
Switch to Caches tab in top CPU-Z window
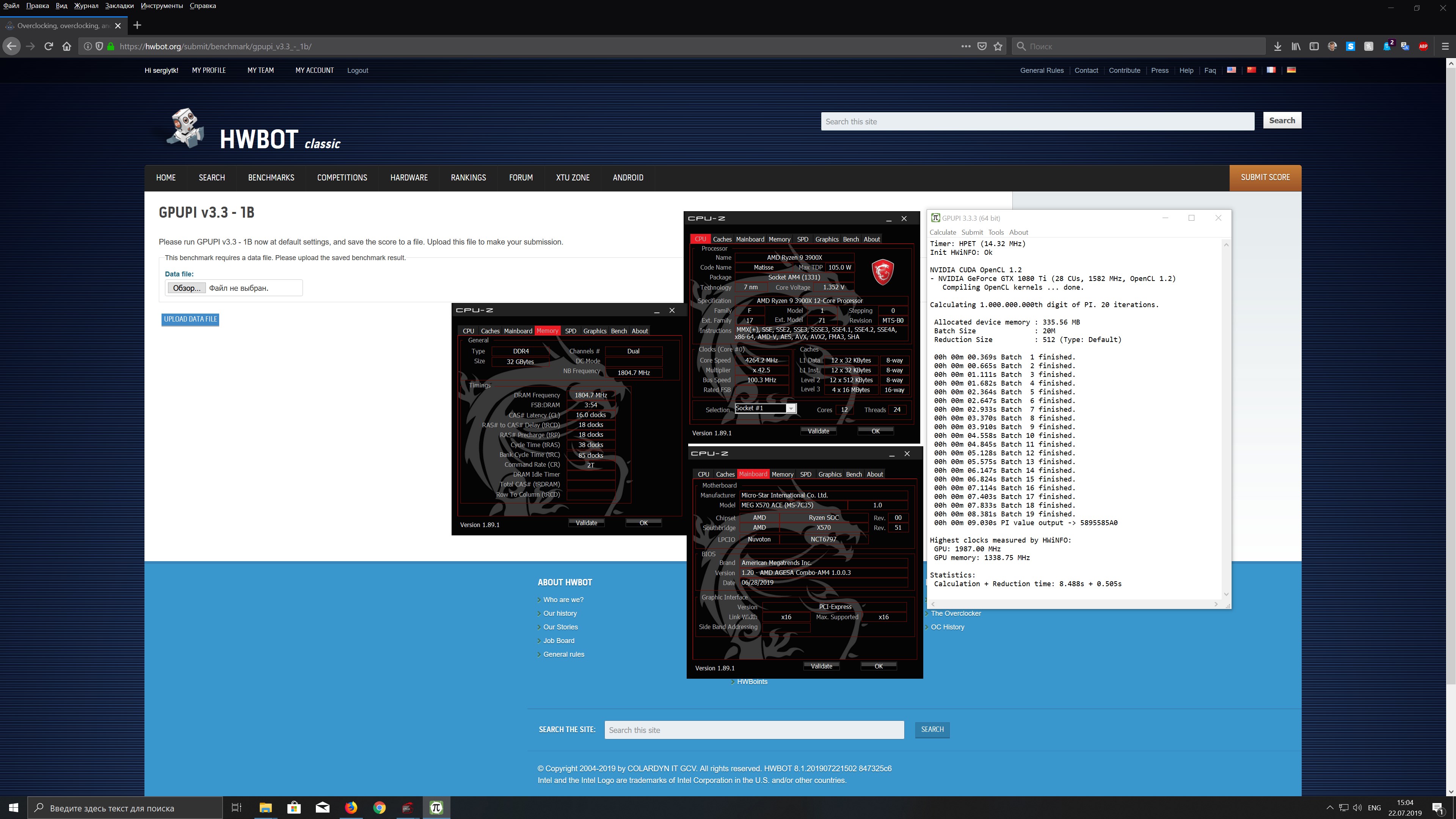click(722, 240)
